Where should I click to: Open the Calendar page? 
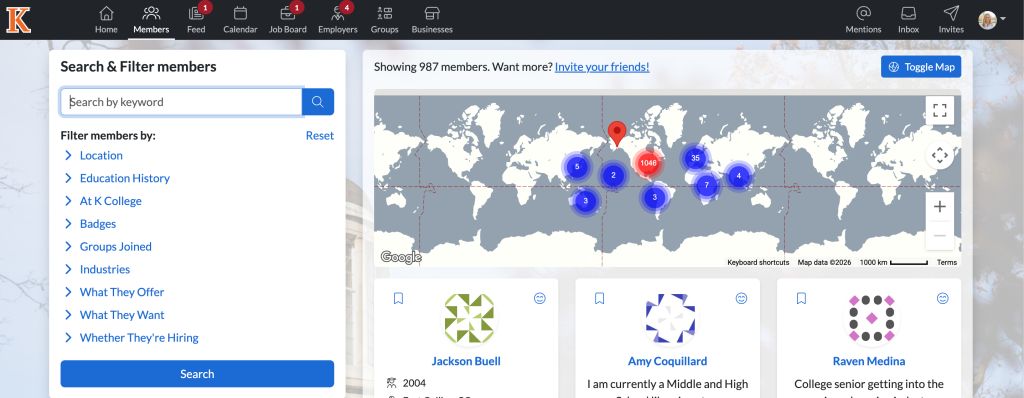(240, 20)
